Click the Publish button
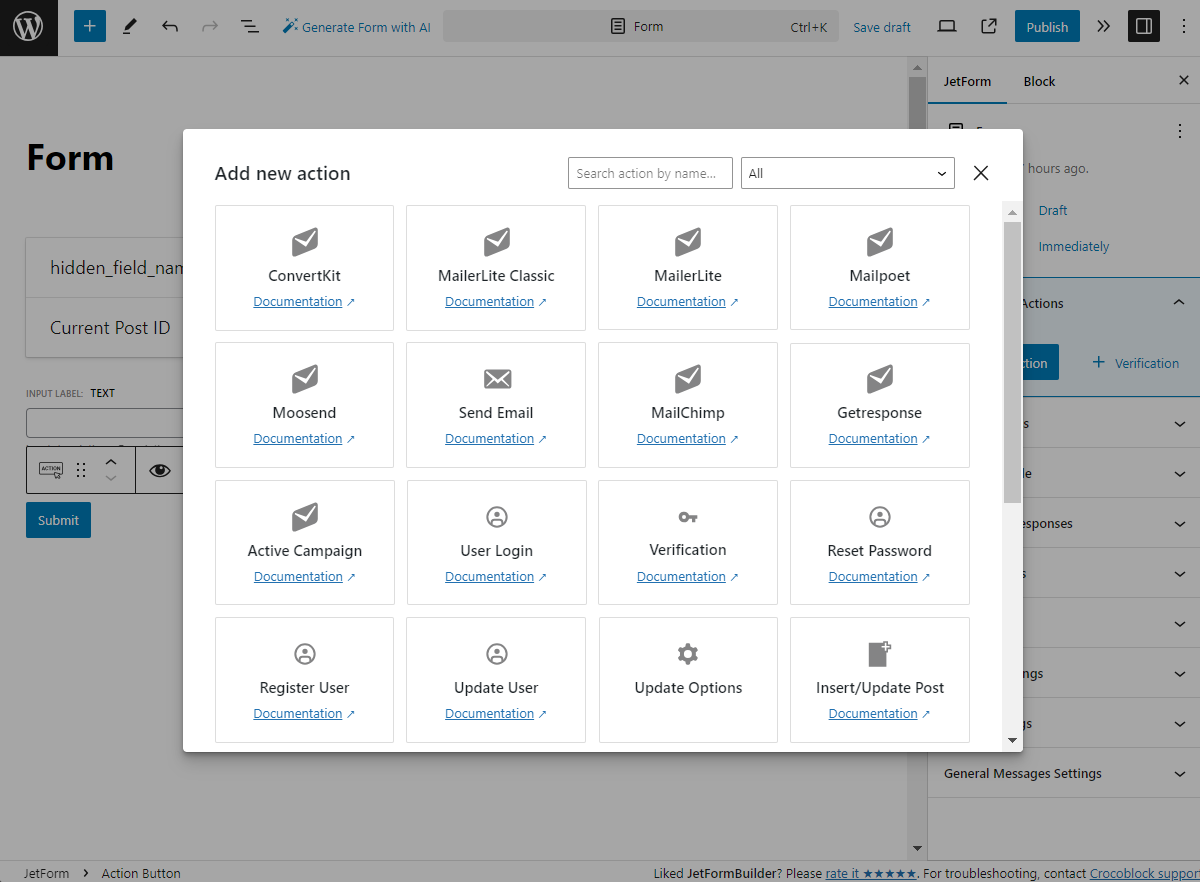 (x=1047, y=27)
